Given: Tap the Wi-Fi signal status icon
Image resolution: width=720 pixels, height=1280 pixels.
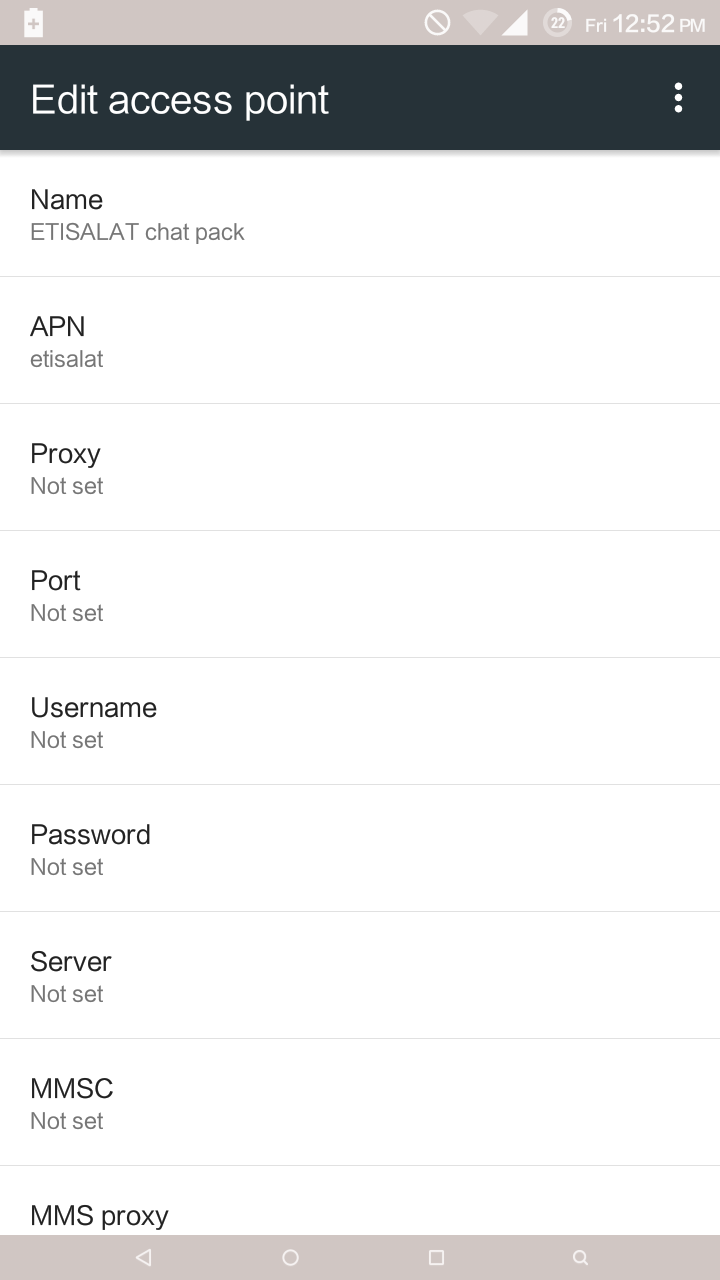Looking at the screenshot, I should pos(480,23).
